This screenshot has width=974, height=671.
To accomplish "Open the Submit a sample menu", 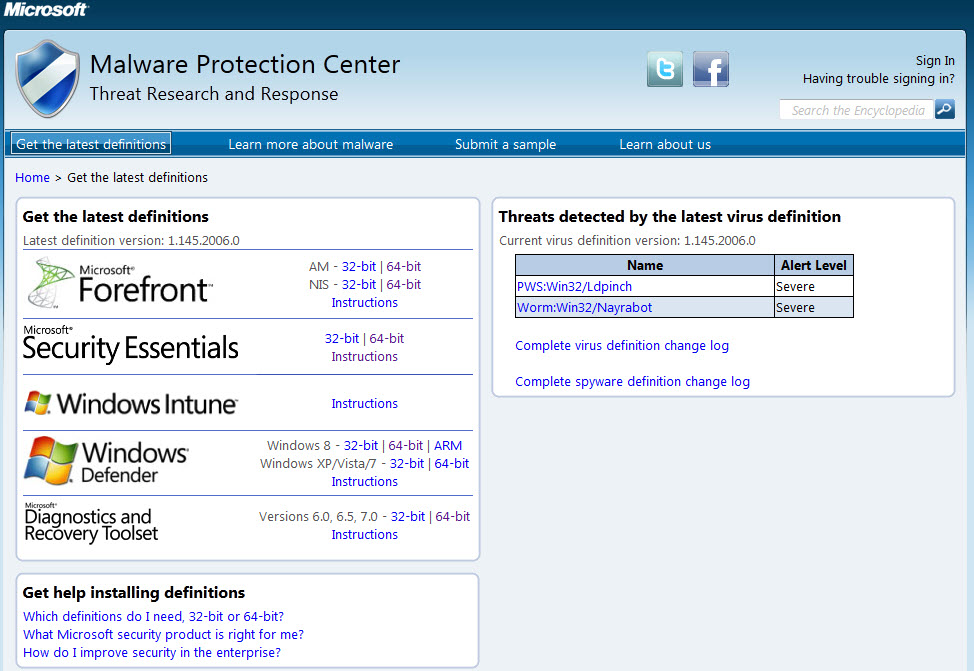I will (x=506, y=144).
